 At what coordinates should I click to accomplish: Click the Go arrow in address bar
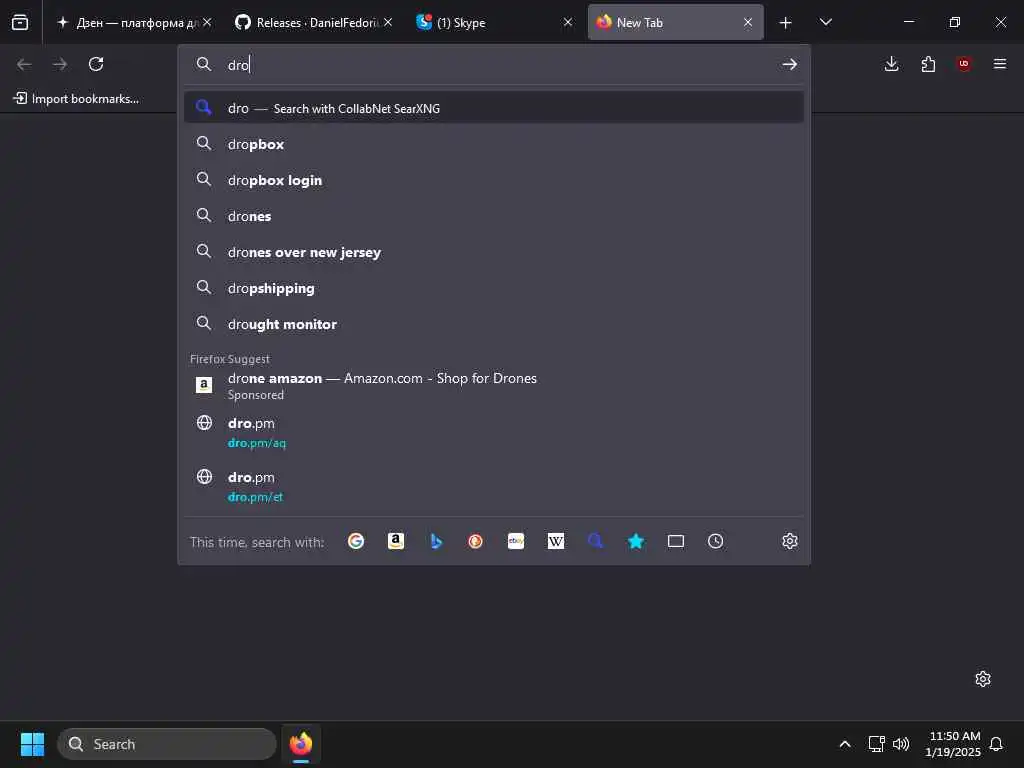790,64
